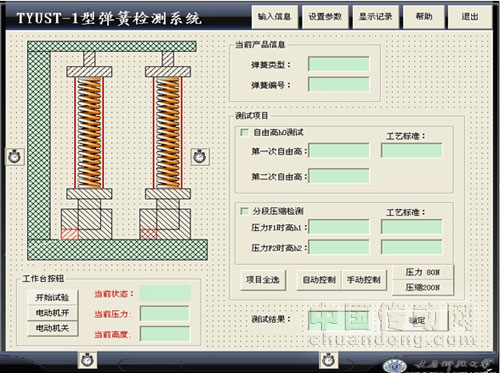The image size is (500, 373).
Task: Open the 设置参数 menu
Action: click(x=325, y=16)
